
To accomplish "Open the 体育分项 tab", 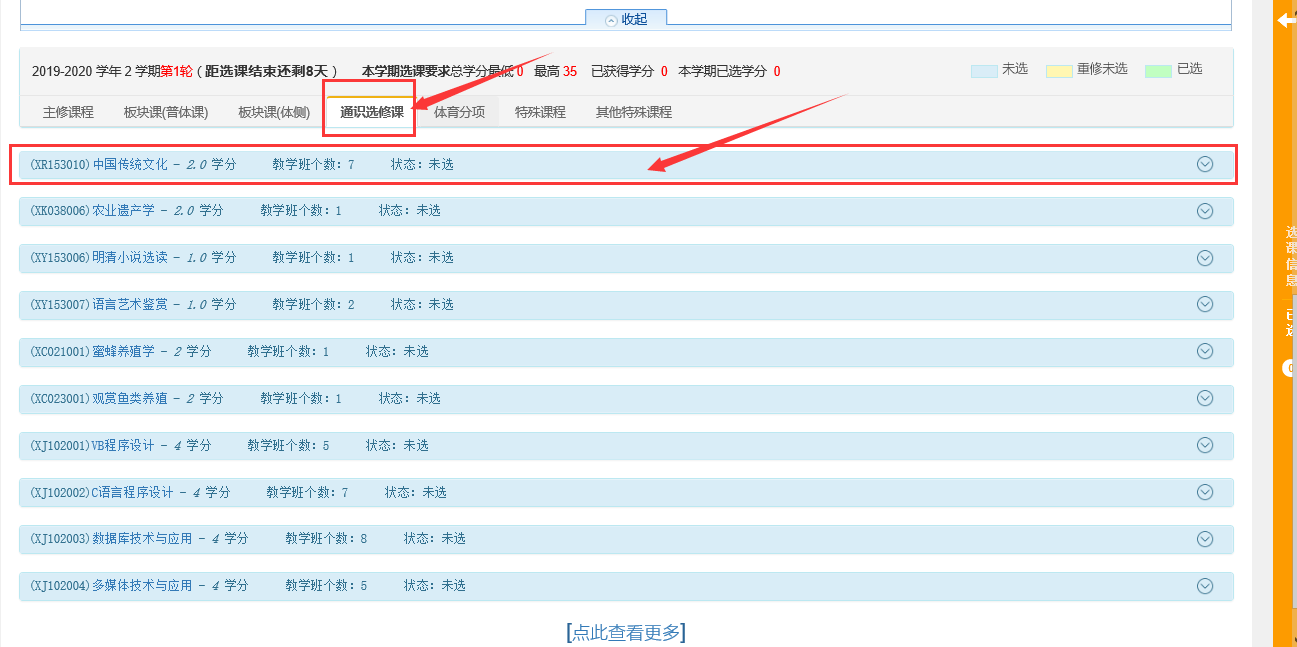I will coord(459,112).
